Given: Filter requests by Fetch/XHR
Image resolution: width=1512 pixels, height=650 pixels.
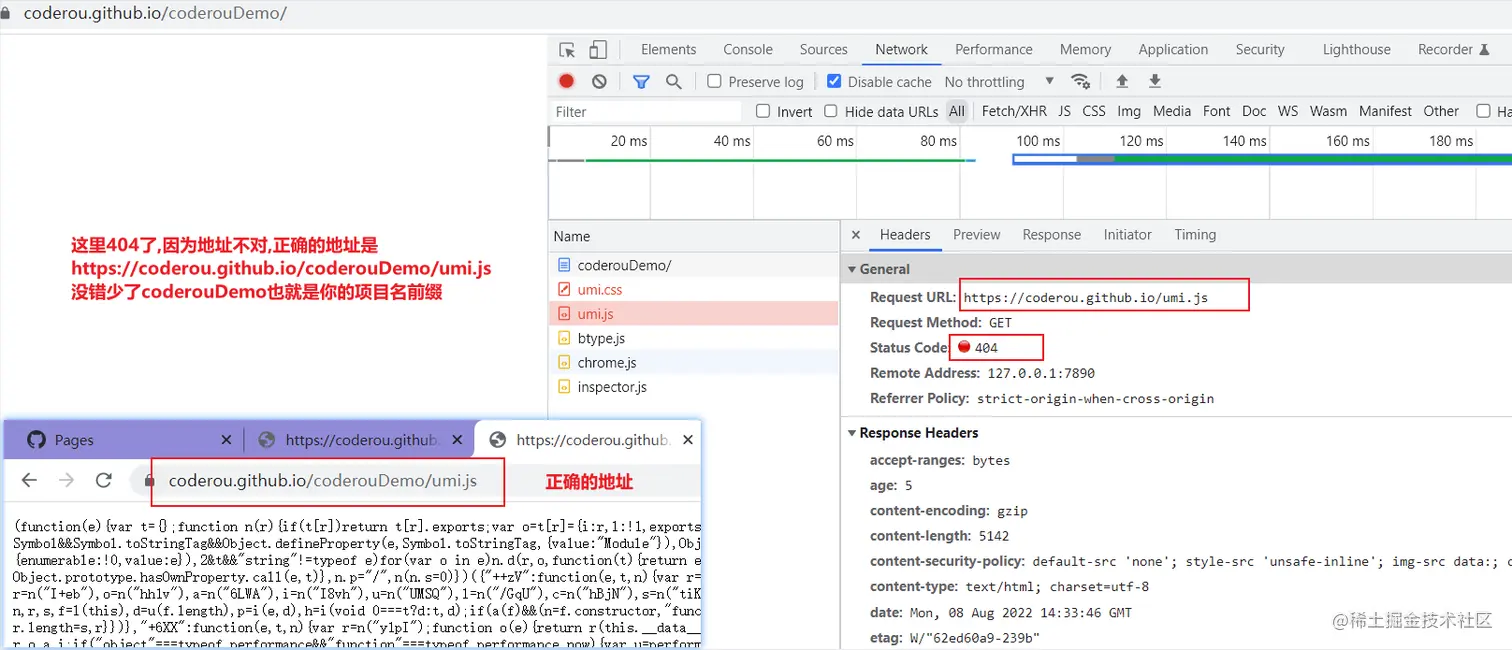Looking at the screenshot, I should click(x=1014, y=111).
